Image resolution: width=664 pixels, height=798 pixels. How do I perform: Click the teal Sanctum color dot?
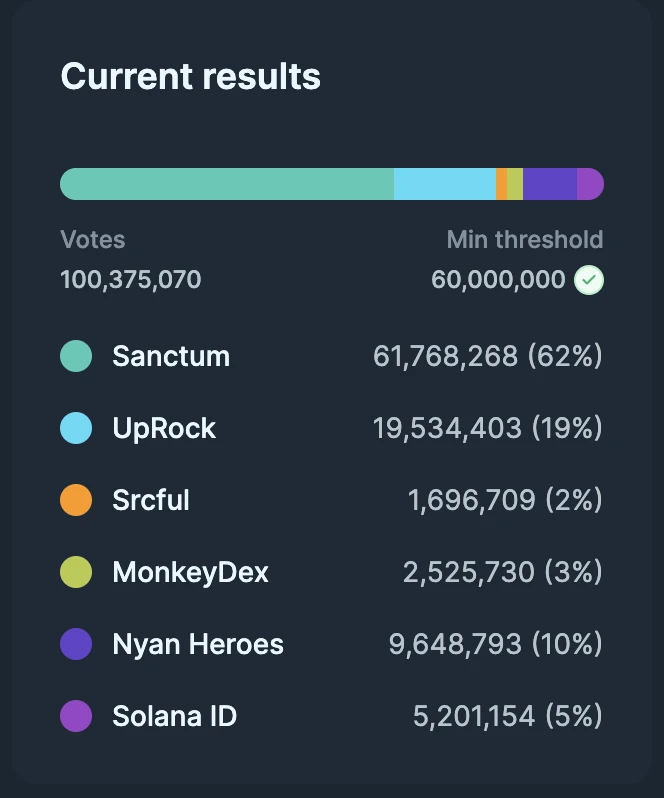(76, 356)
